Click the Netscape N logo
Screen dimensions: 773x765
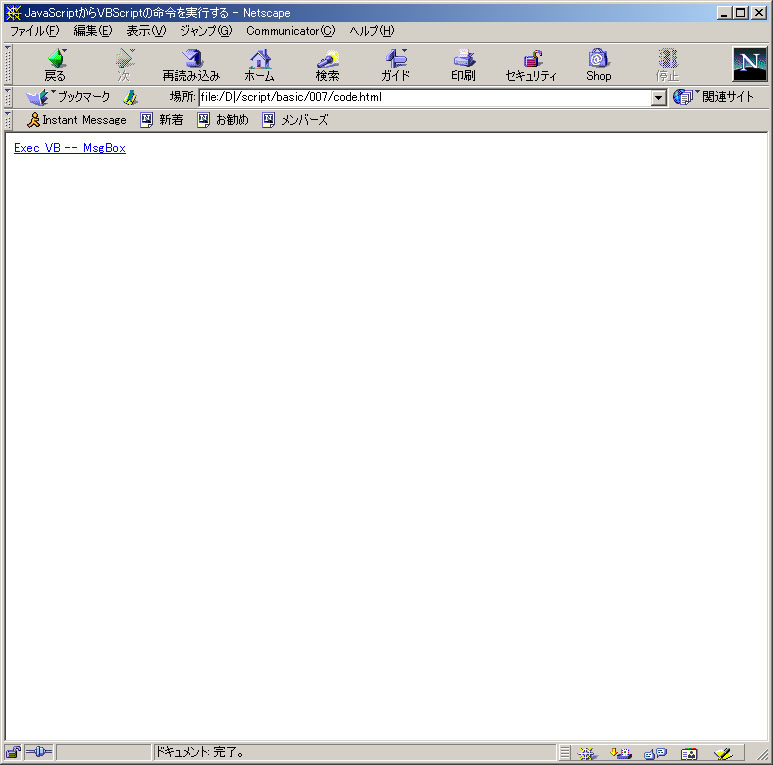click(749, 64)
